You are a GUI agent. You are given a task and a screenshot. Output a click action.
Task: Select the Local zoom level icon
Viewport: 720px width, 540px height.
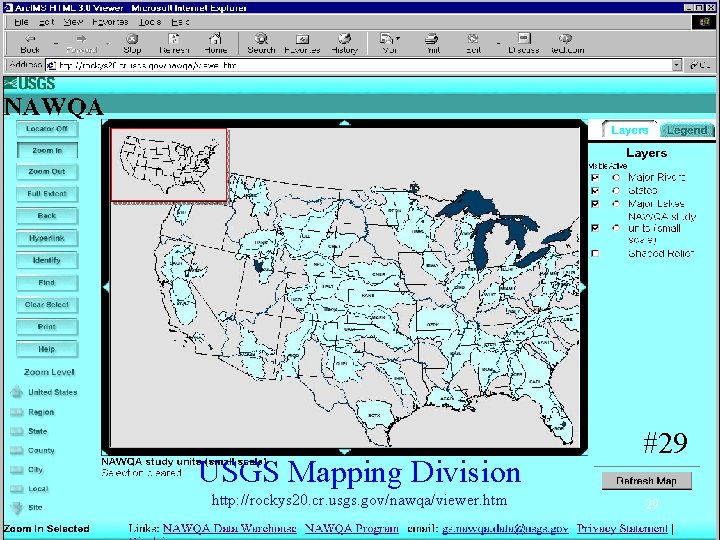17,489
